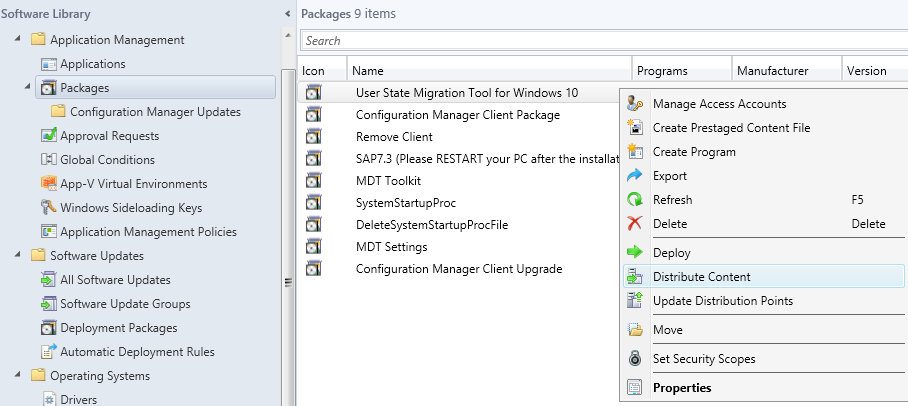
Task: Click the Create Prestaged Content File icon
Action: pos(635,127)
